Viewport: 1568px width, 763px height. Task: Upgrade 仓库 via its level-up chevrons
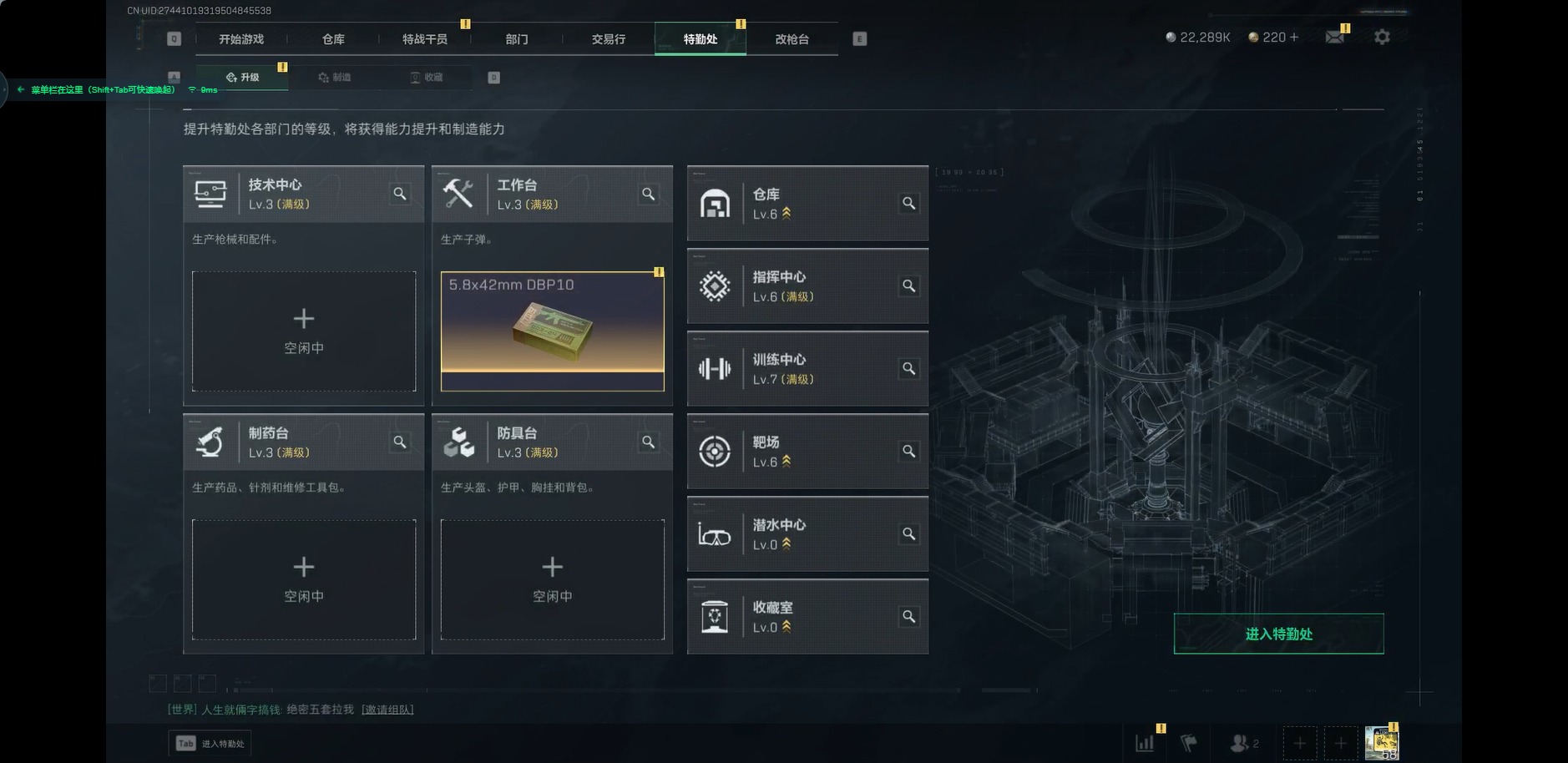(x=786, y=214)
